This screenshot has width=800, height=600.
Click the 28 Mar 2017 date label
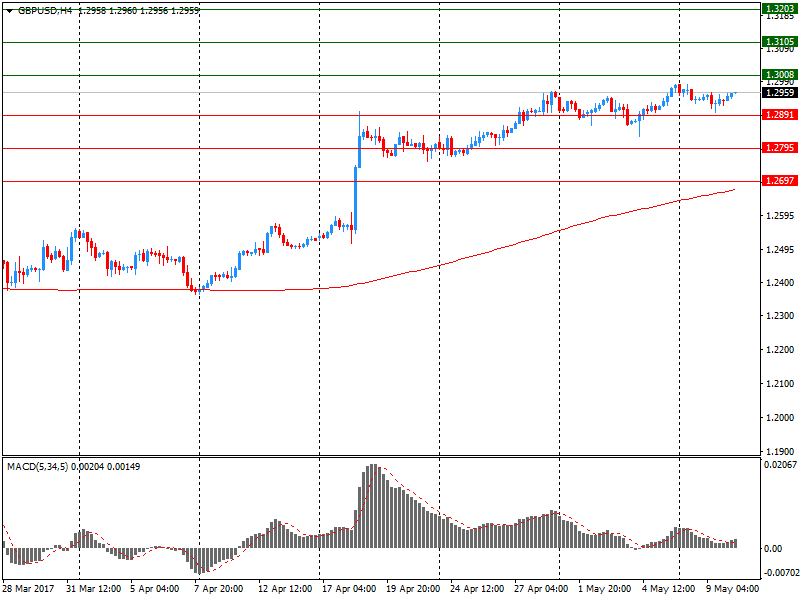click(x=29, y=589)
